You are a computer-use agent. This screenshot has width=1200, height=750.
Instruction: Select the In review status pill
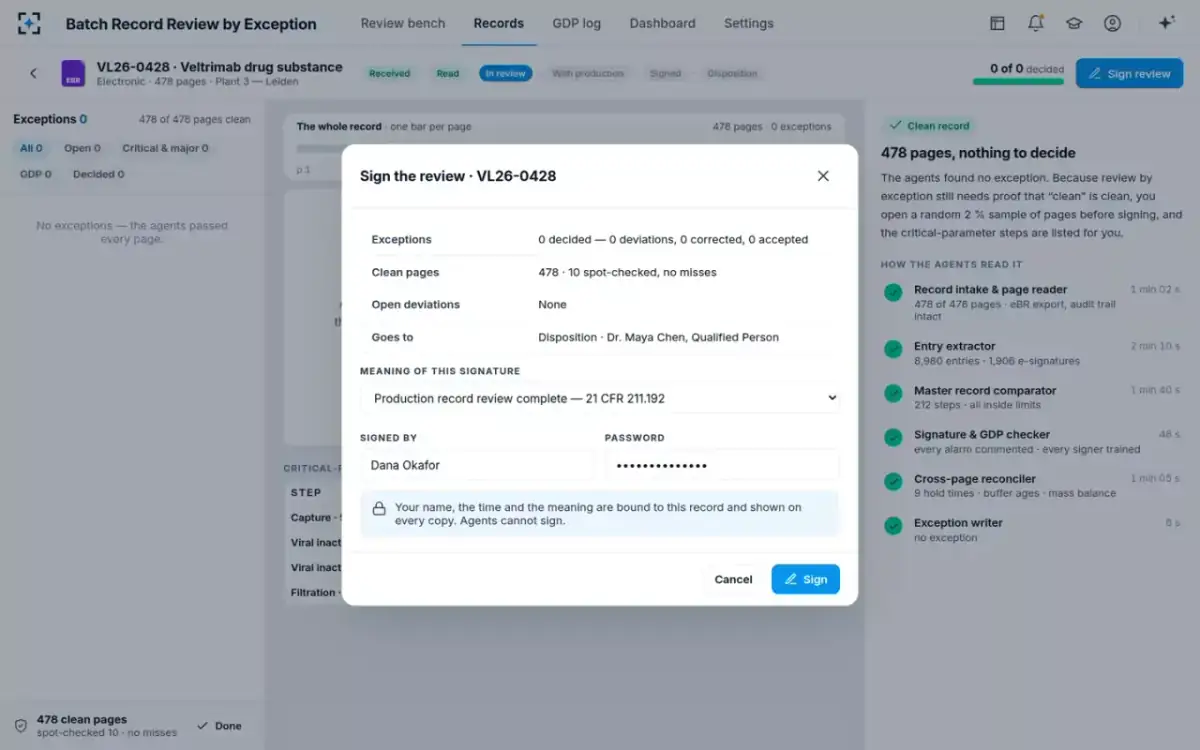click(x=506, y=73)
